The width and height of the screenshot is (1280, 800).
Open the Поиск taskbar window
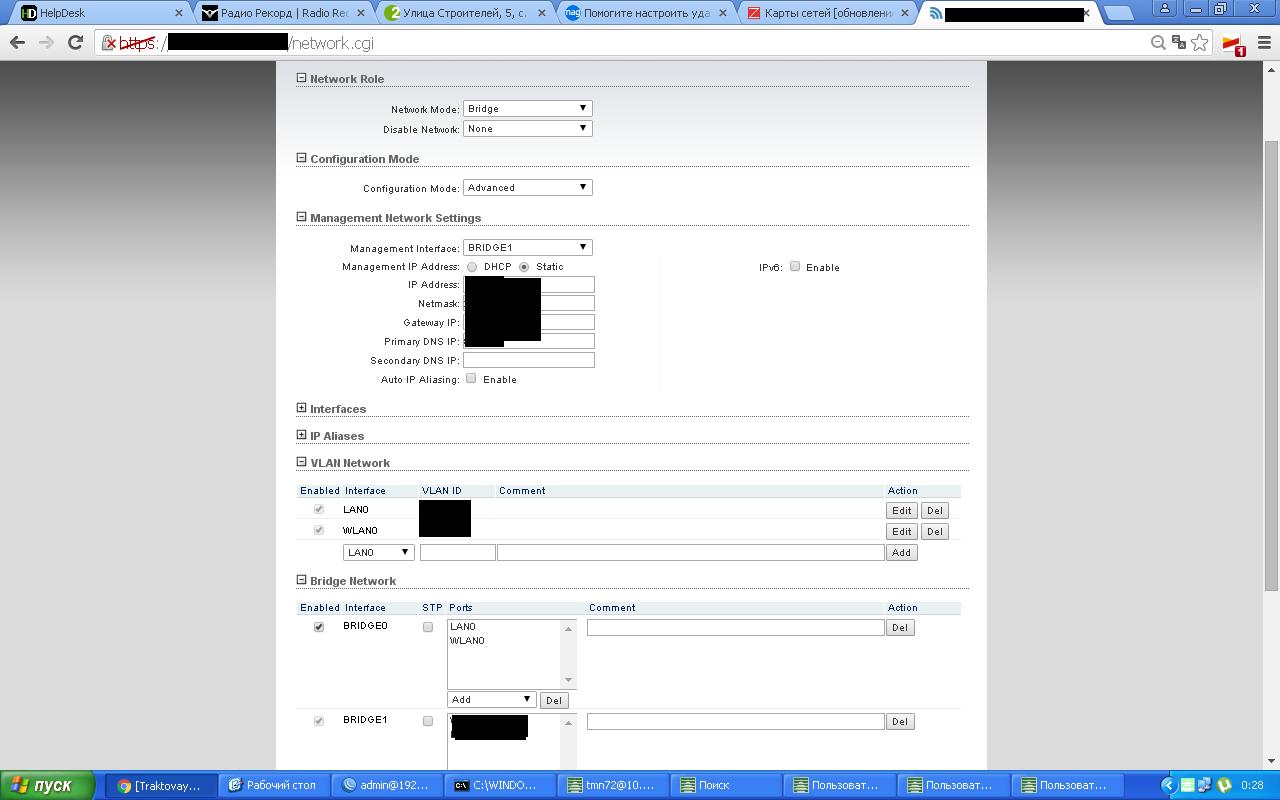(x=726, y=785)
